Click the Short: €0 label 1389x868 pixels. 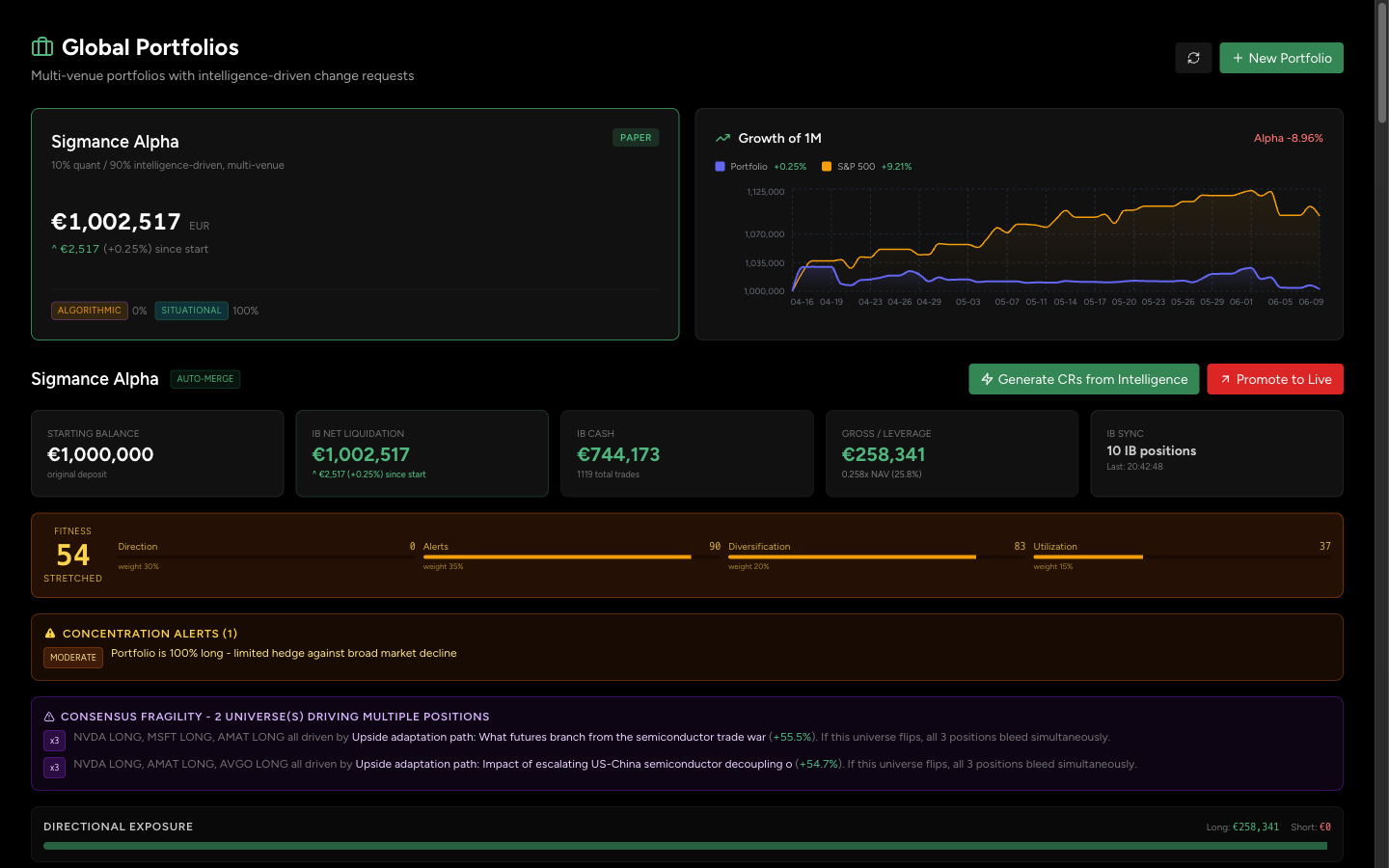pyautogui.click(x=1311, y=827)
